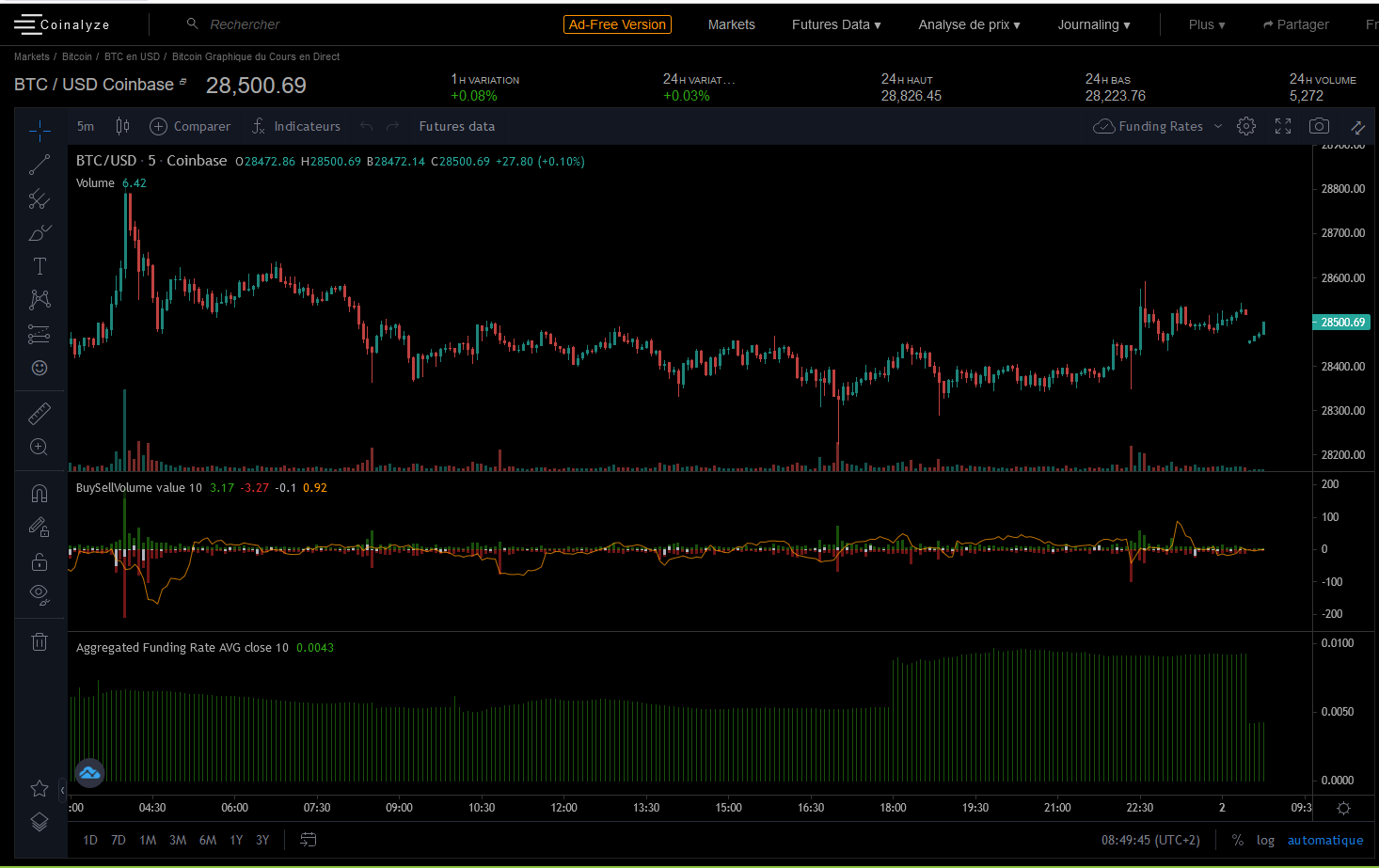This screenshot has width=1379, height=868.
Task: Open the Indicateurs panel
Action: [x=296, y=126]
